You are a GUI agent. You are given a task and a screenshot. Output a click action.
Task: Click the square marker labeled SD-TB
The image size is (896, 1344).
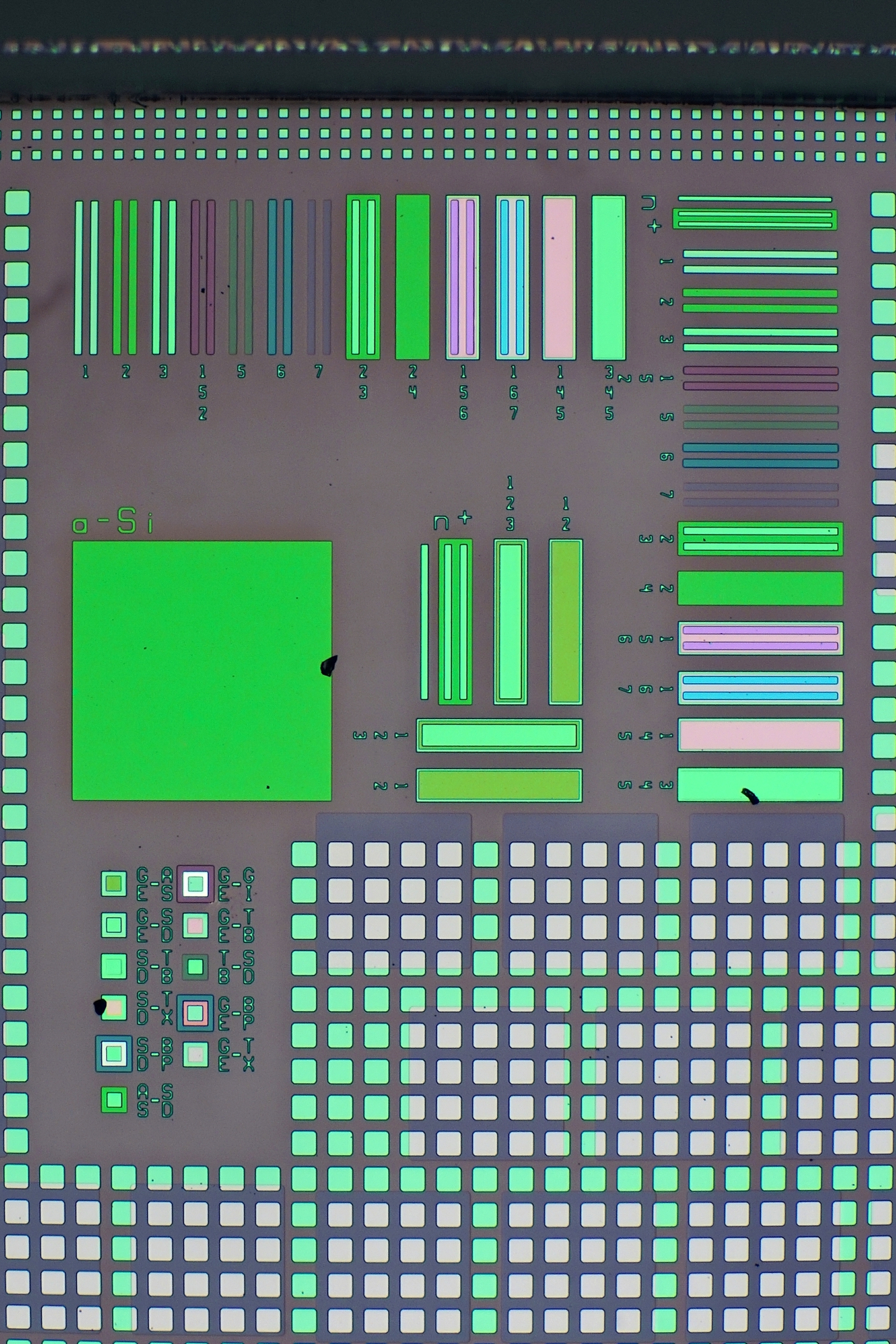114,967
